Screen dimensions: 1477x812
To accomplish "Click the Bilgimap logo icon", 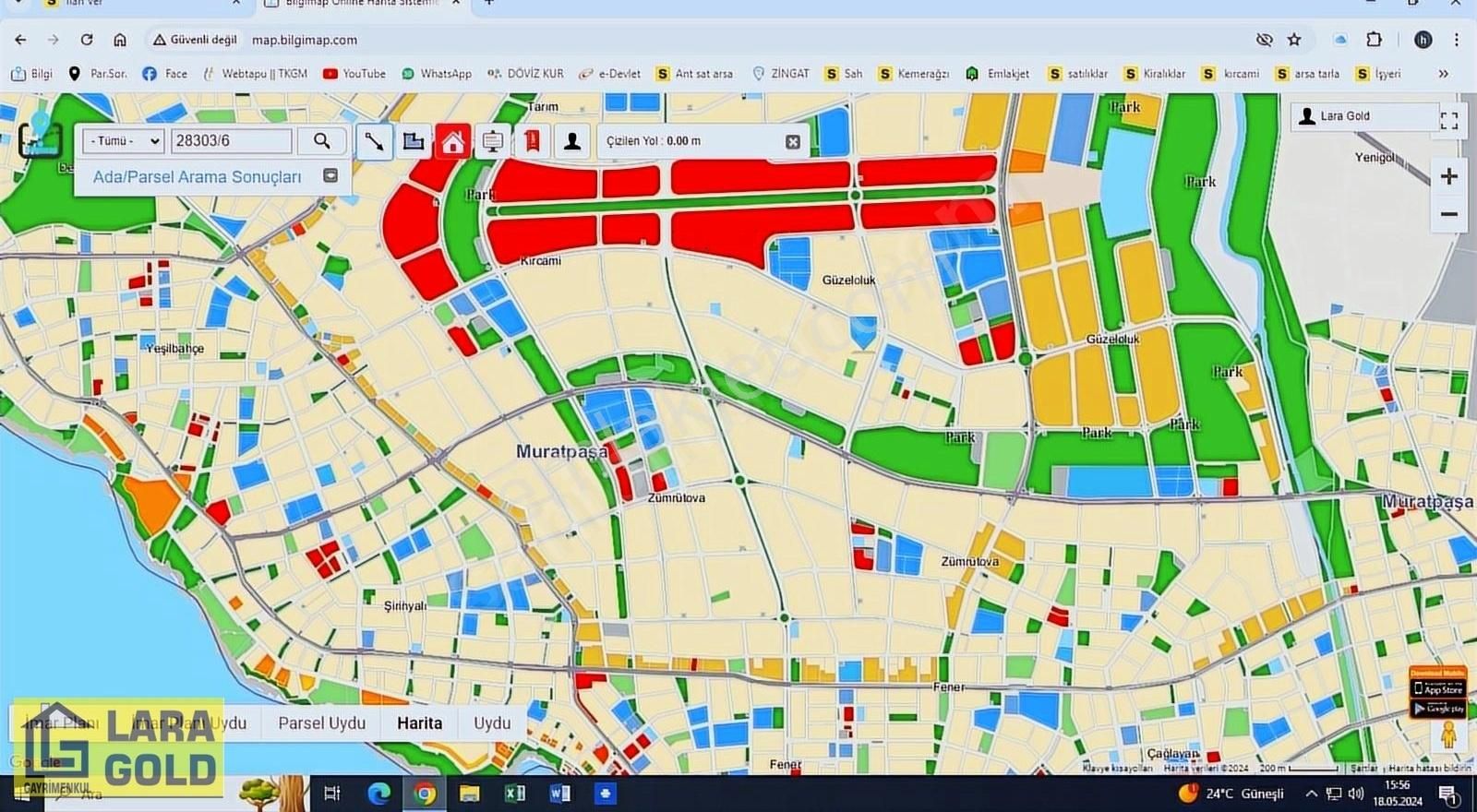I will [40, 137].
